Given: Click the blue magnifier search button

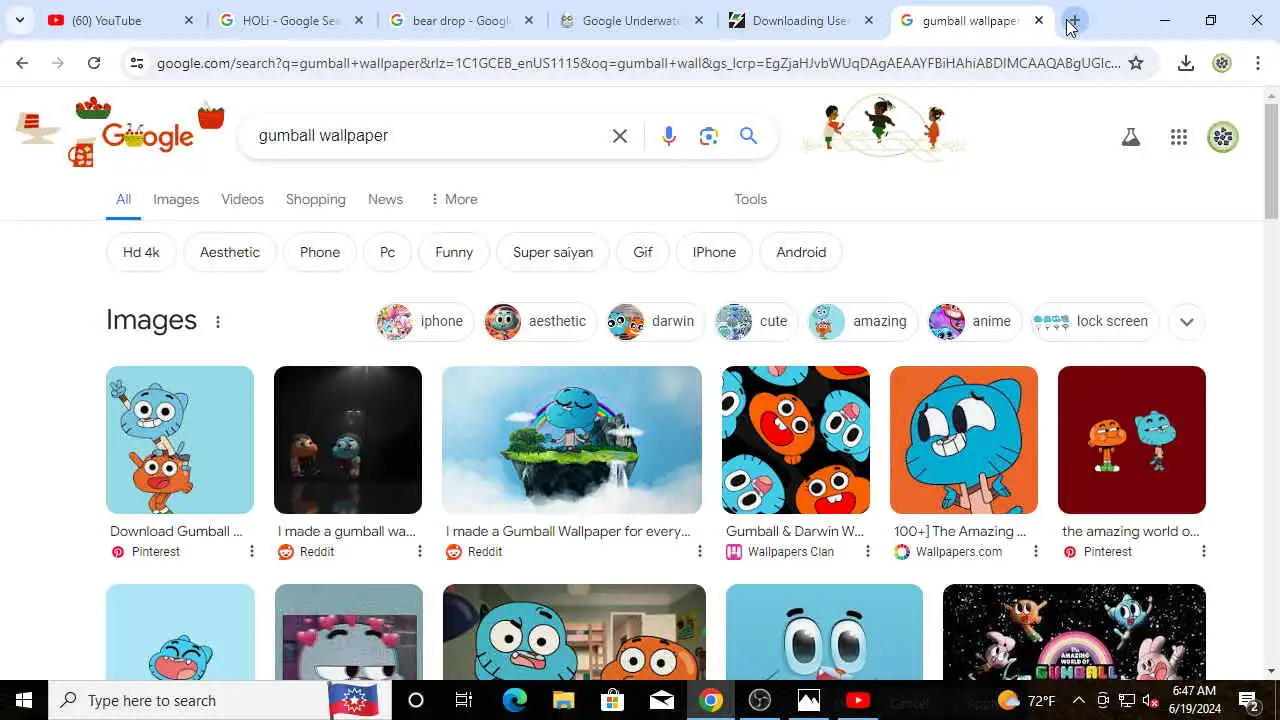Looking at the screenshot, I should tap(748, 136).
